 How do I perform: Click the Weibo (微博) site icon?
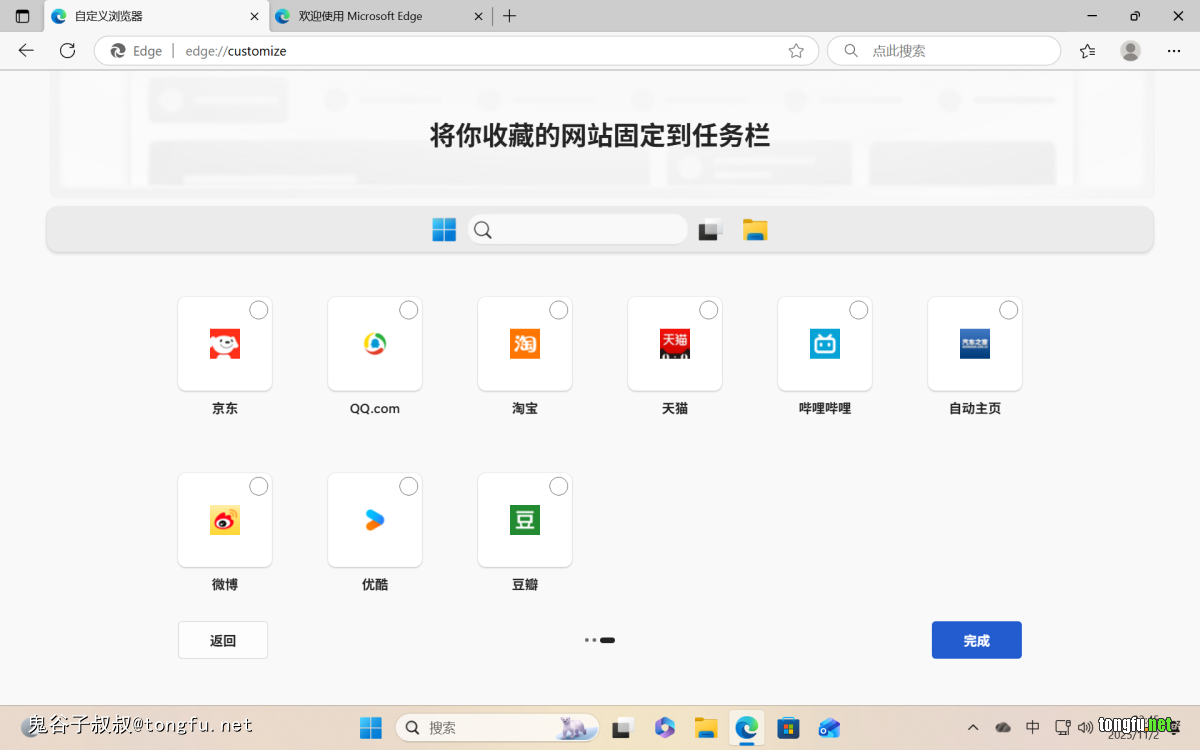tap(225, 520)
